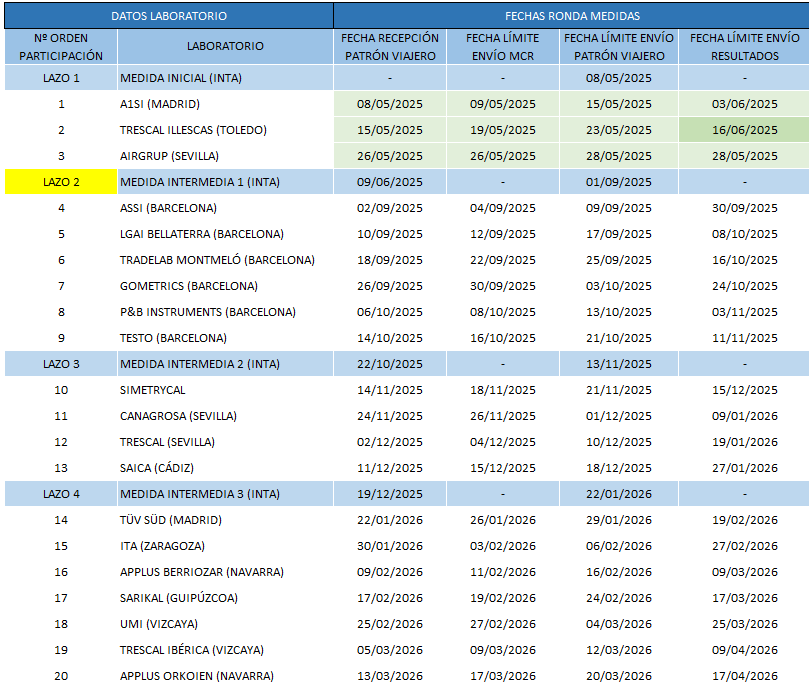
Task: Select TRESCAL ILLESCAS (TOLEDO) laboratory cell
Action: 225,130
